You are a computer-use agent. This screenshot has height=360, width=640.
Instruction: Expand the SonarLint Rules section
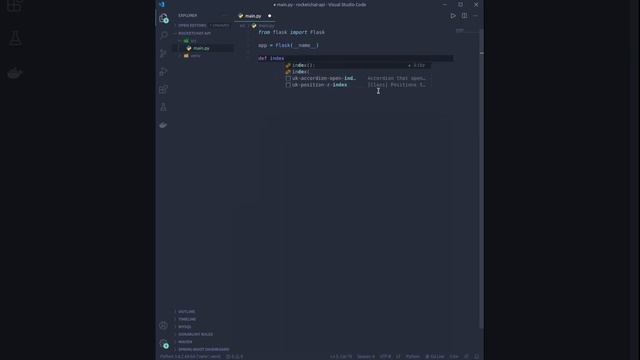click(x=195, y=334)
